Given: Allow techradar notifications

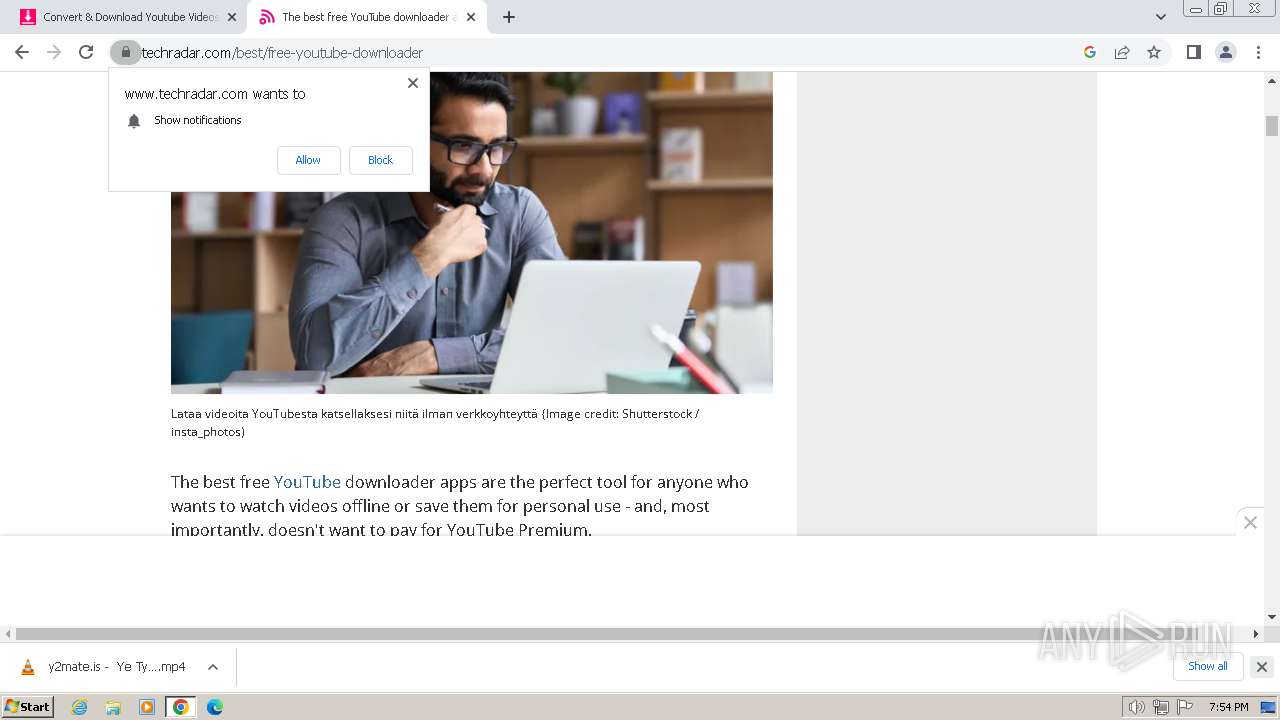Looking at the screenshot, I should [x=308, y=160].
